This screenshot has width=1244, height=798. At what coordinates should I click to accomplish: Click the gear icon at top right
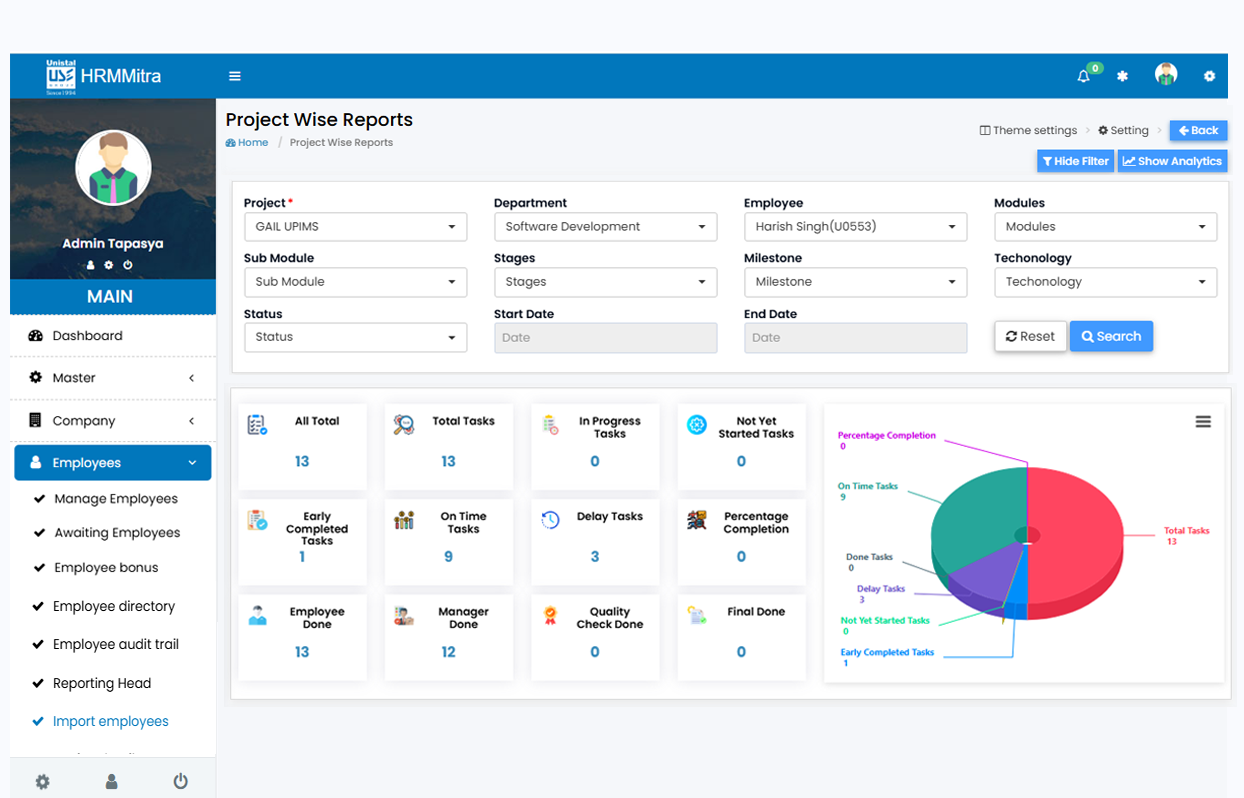coord(1209,76)
